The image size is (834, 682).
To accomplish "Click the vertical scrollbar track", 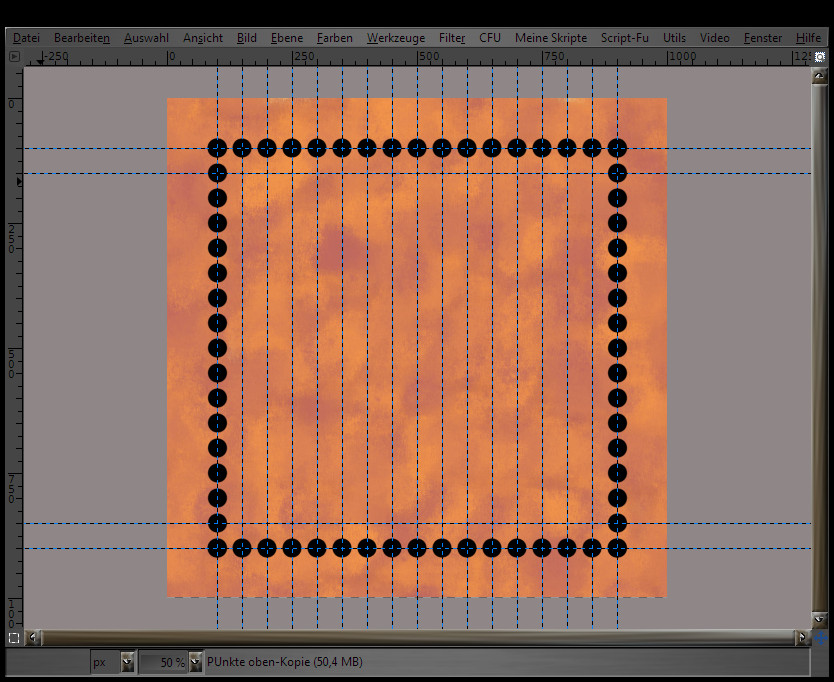I will coord(820,350).
